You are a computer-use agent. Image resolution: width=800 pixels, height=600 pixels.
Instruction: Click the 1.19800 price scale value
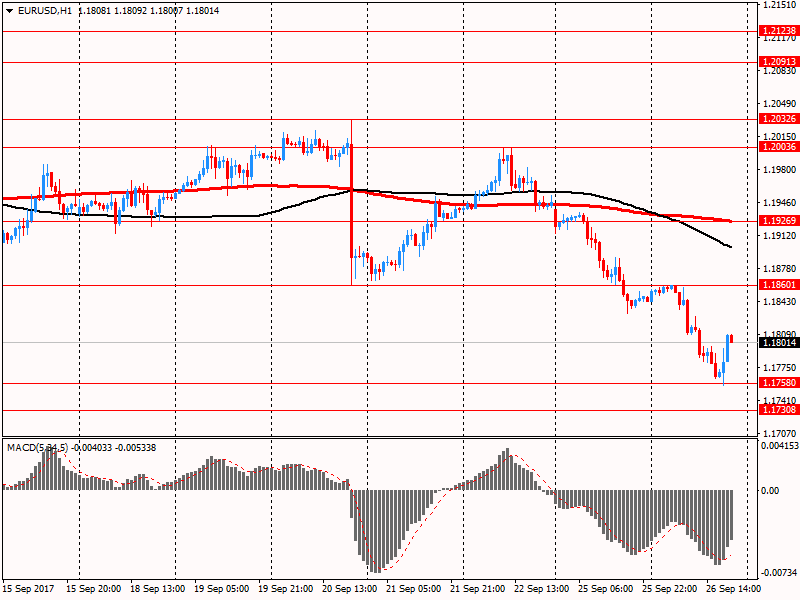coord(780,169)
